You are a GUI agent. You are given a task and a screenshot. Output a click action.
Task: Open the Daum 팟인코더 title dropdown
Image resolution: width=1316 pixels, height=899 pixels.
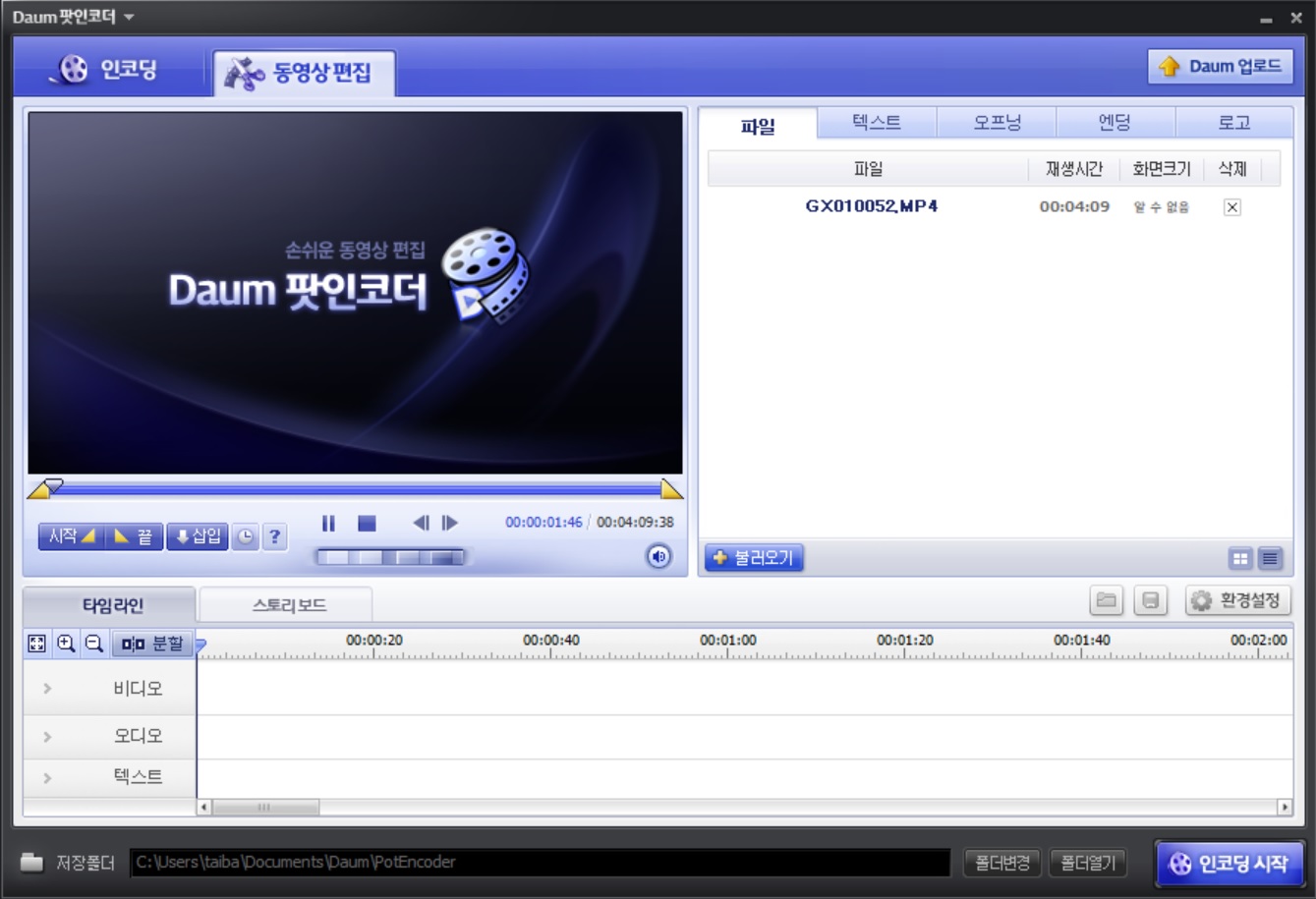coord(129,18)
